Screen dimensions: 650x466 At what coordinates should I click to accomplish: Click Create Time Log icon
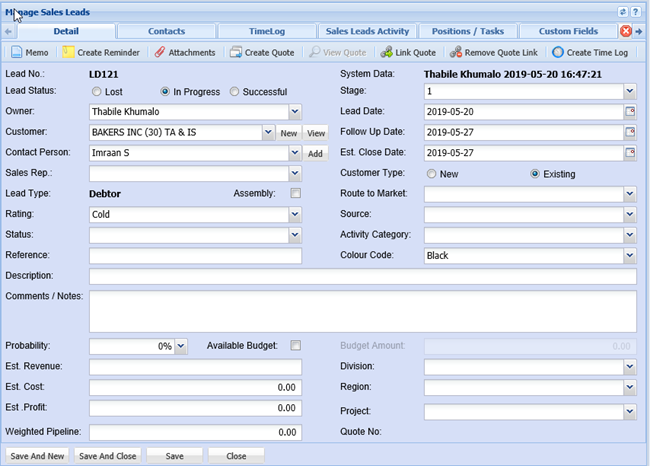pos(557,52)
